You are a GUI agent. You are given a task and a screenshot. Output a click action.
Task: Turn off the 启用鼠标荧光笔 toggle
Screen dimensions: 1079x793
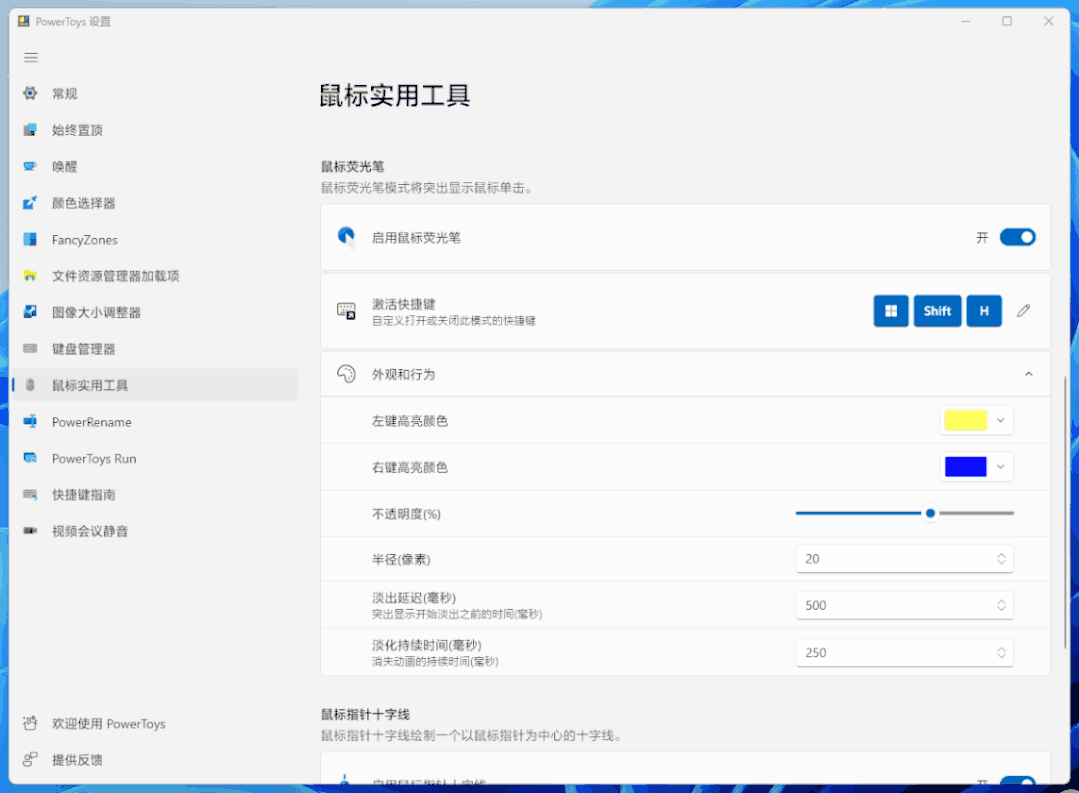click(x=1018, y=237)
